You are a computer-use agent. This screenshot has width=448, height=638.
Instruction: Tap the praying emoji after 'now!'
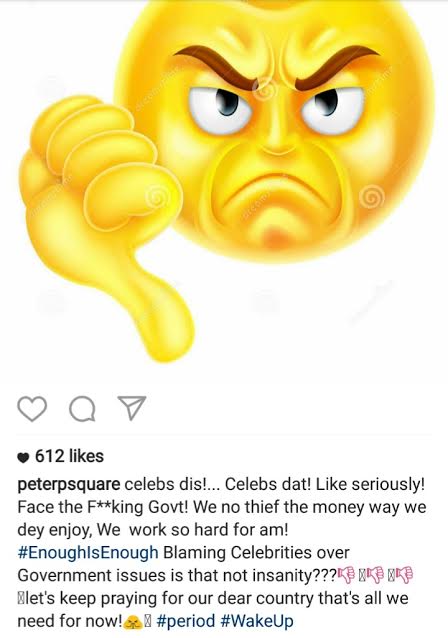[x=133, y=622]
